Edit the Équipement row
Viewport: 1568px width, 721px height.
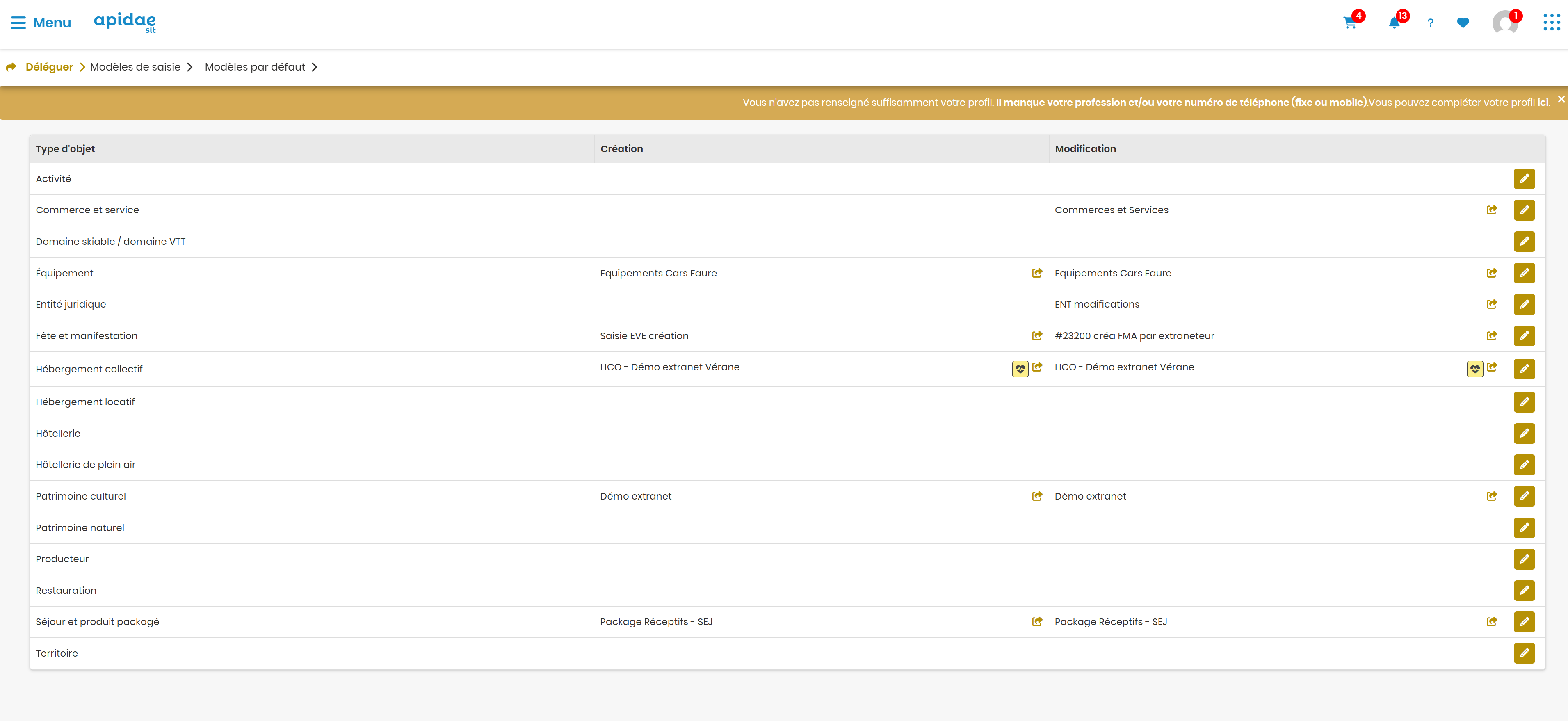pyautogui.click(x=1524, y=273)
